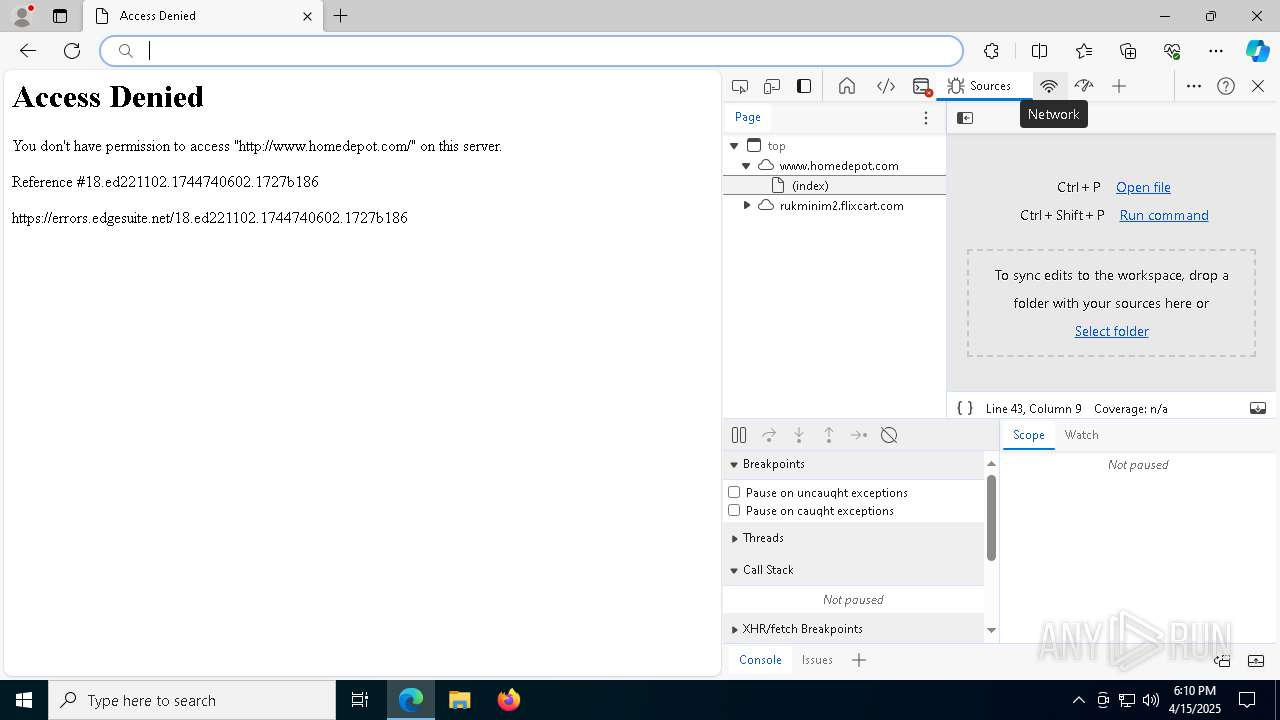Open Edge Settings and more menu
Image resolution: width=1280 pixels, height=720 pixels.
[1216, 51]
